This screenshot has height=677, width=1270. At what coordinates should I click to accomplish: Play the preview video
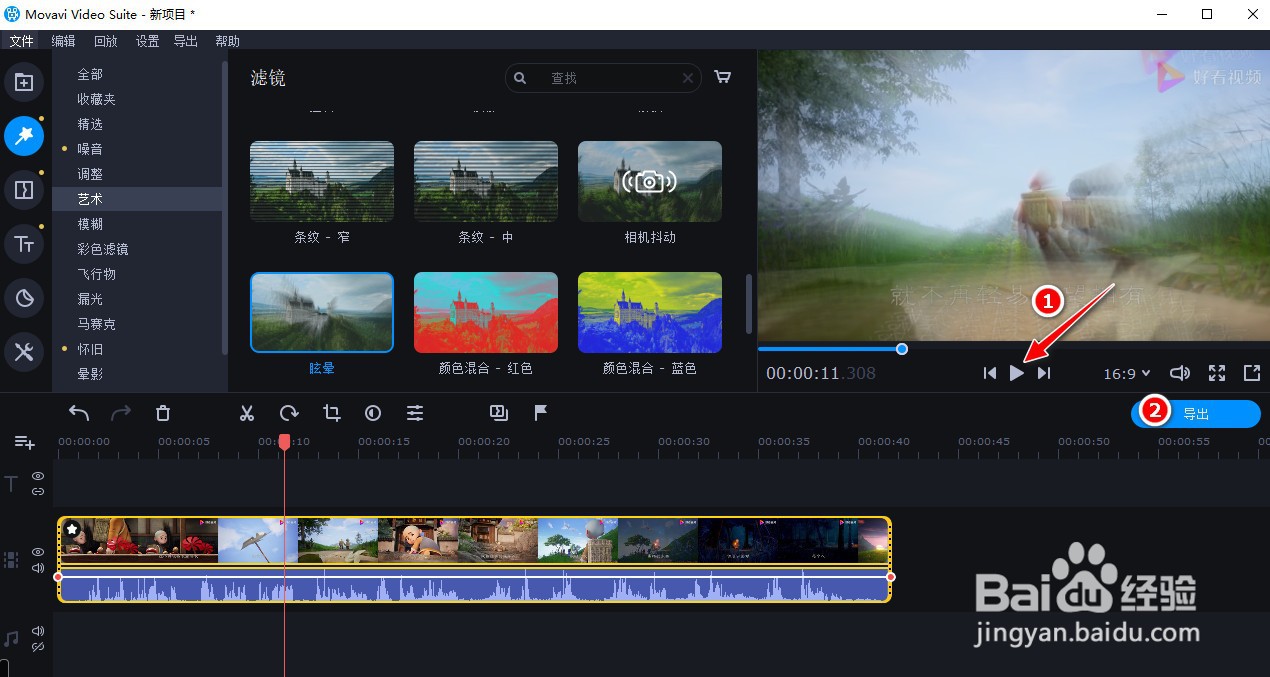tap(1016, 373)
